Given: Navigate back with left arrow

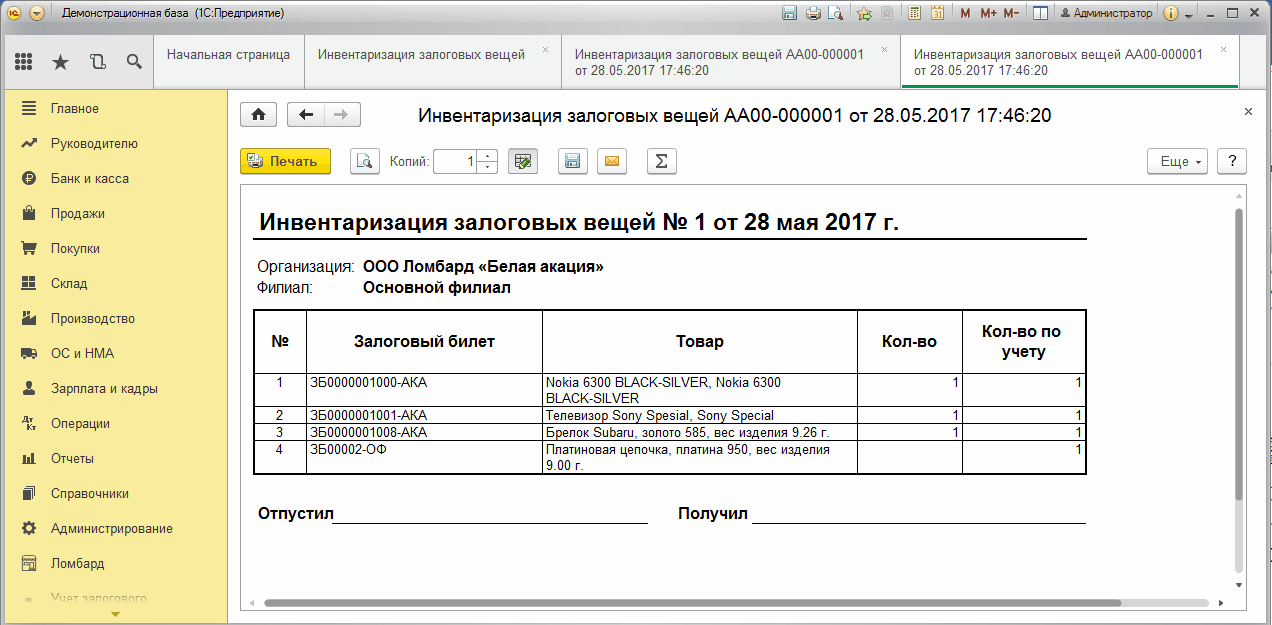Looking at the screenshot, I should coord(306,115).
